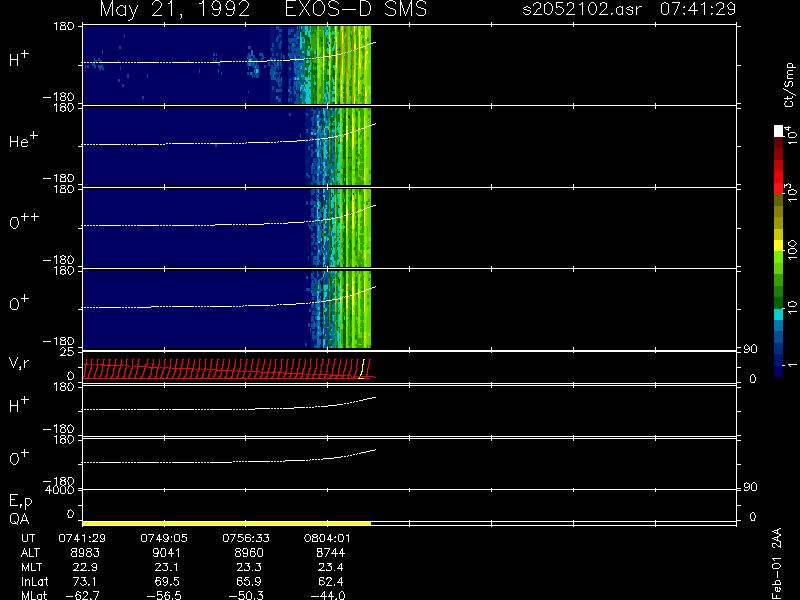Viewport: 800px width, 600px height.
Task: Click the MLT value "23.1"
Action: pyautogui.click(x=167, y=567)
